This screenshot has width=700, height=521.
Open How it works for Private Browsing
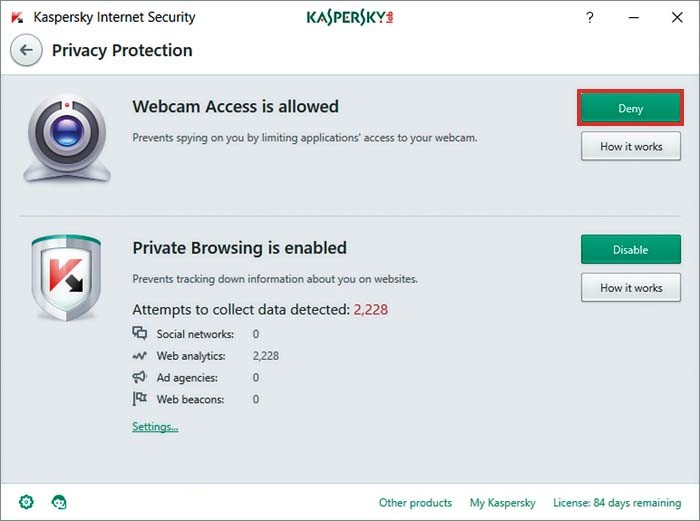tap(630, 288)
